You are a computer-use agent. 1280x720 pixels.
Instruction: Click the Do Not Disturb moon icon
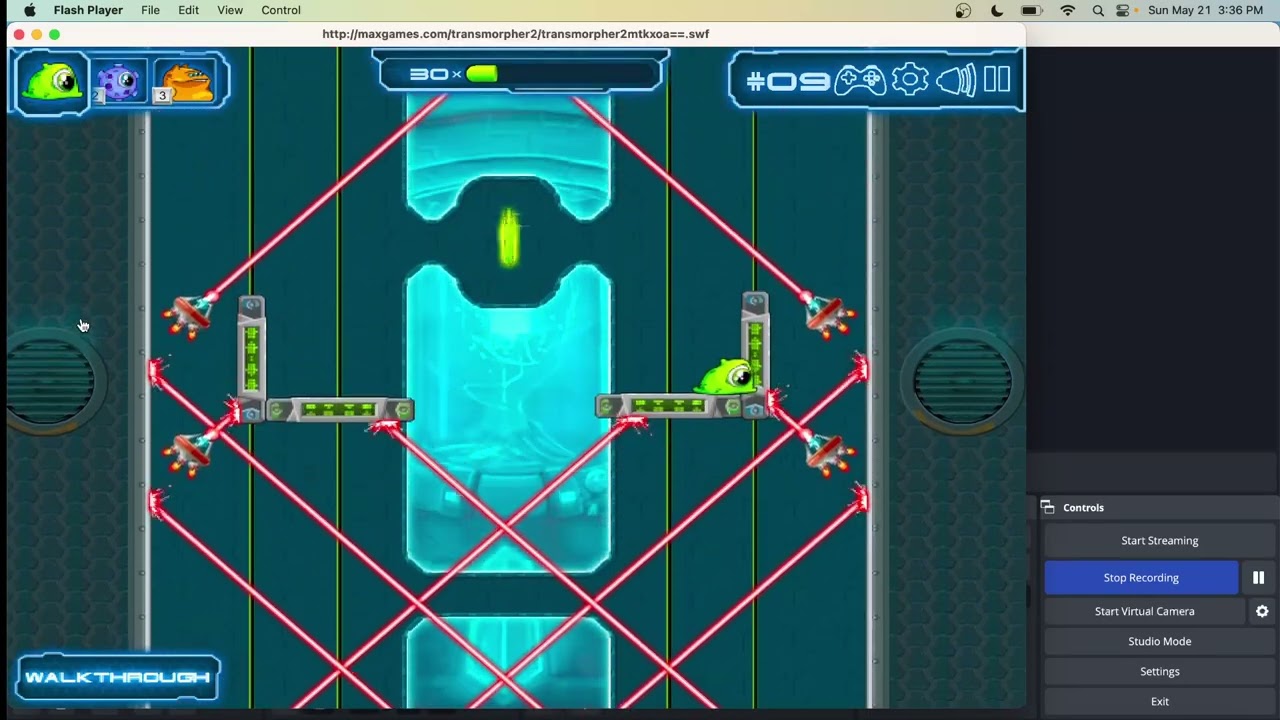point(997,10)
